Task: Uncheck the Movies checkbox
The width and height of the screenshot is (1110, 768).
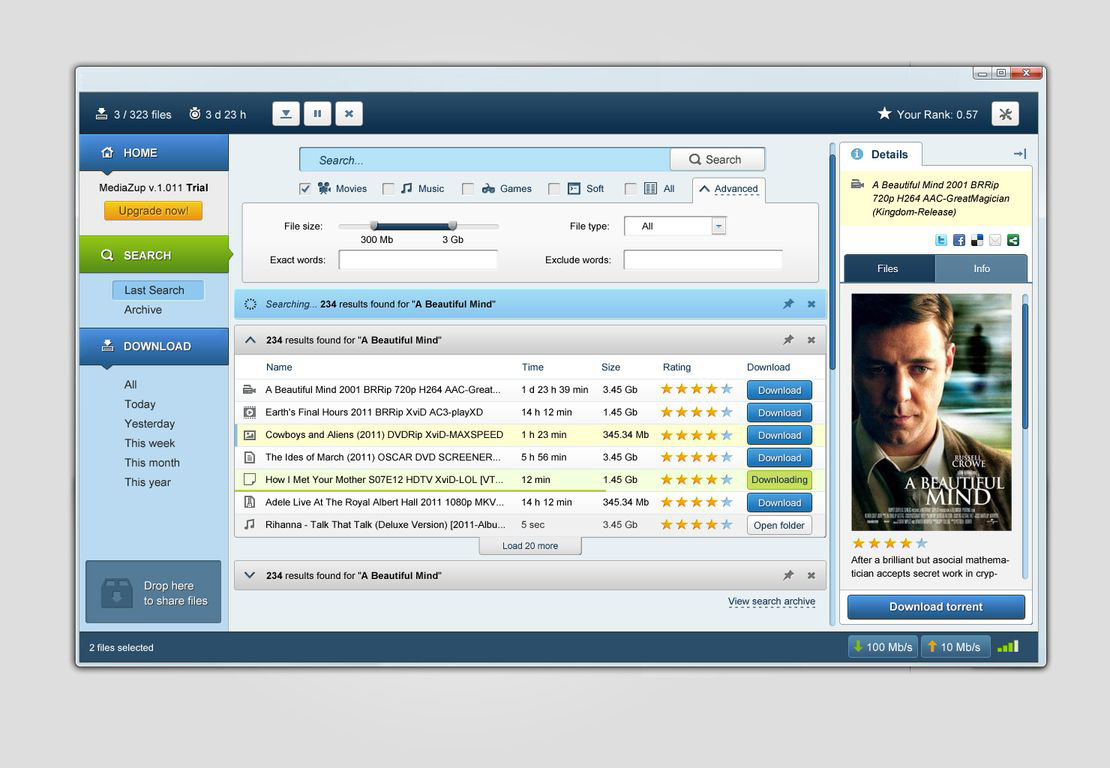Action: (x=305, y=188)
